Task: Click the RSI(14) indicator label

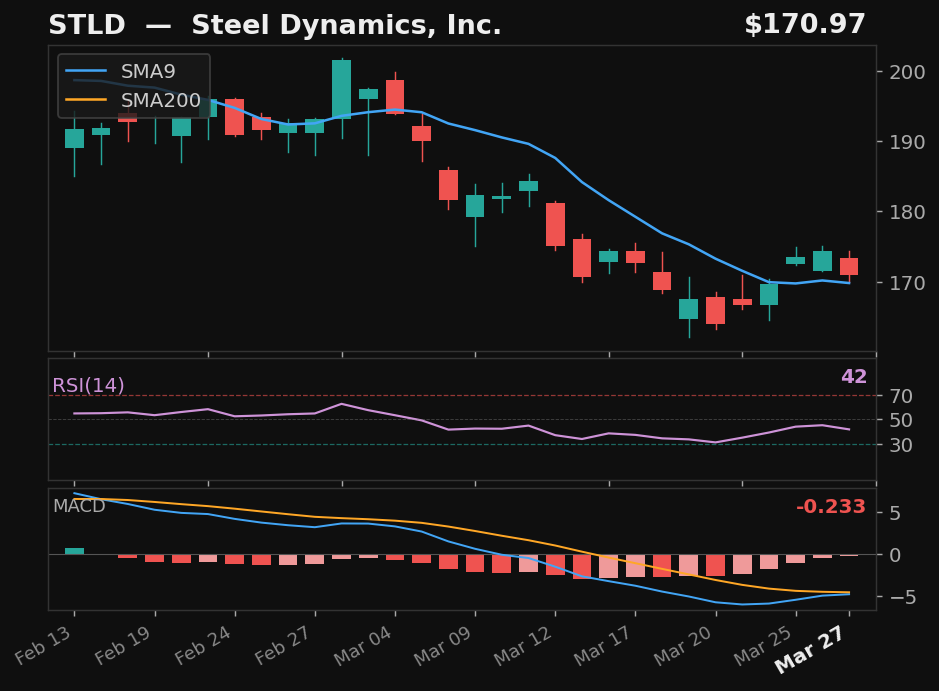Action: (x=88, y=384)
